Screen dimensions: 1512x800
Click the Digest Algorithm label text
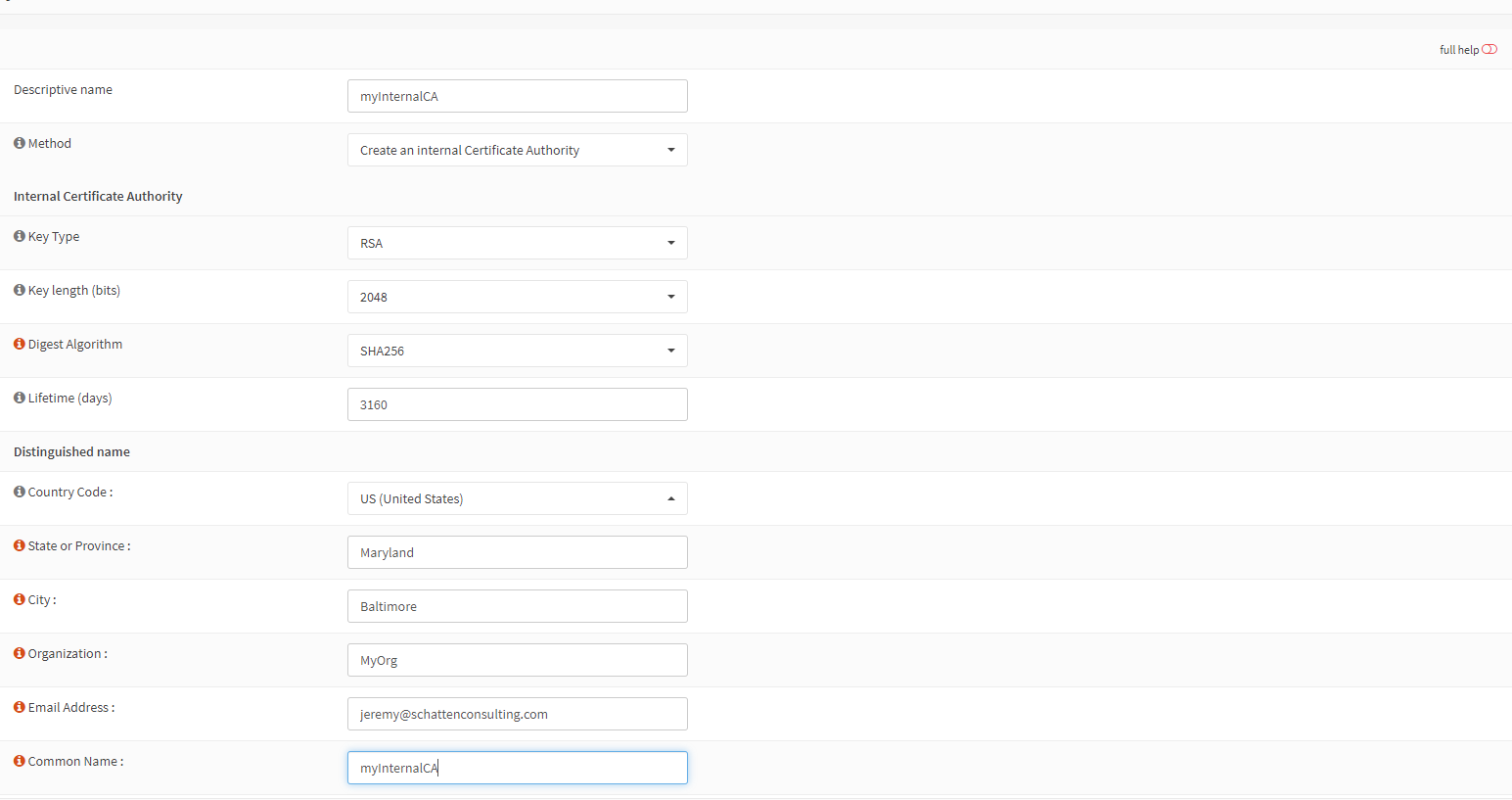pos(75,344)
